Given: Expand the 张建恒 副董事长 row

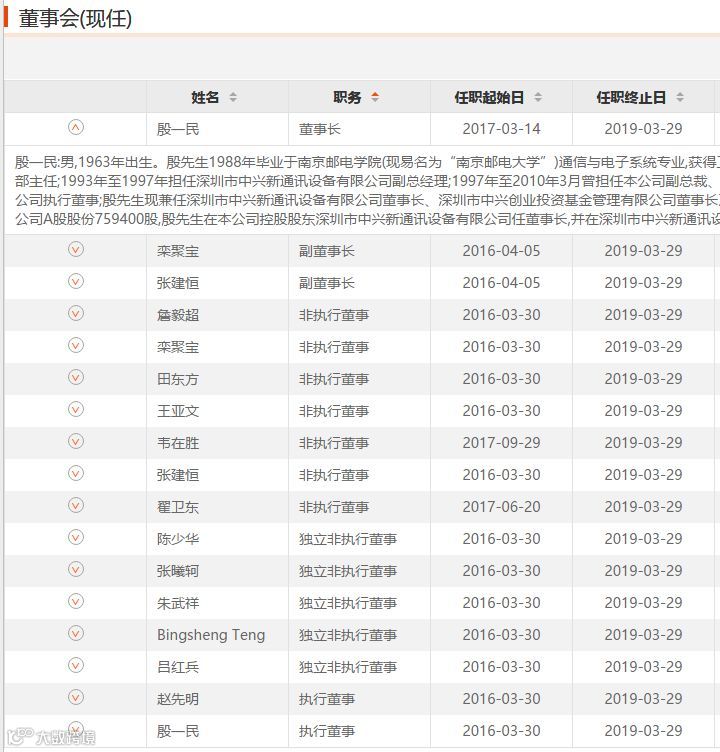Looking at the screenshot, I should click(x=75, y=282).
